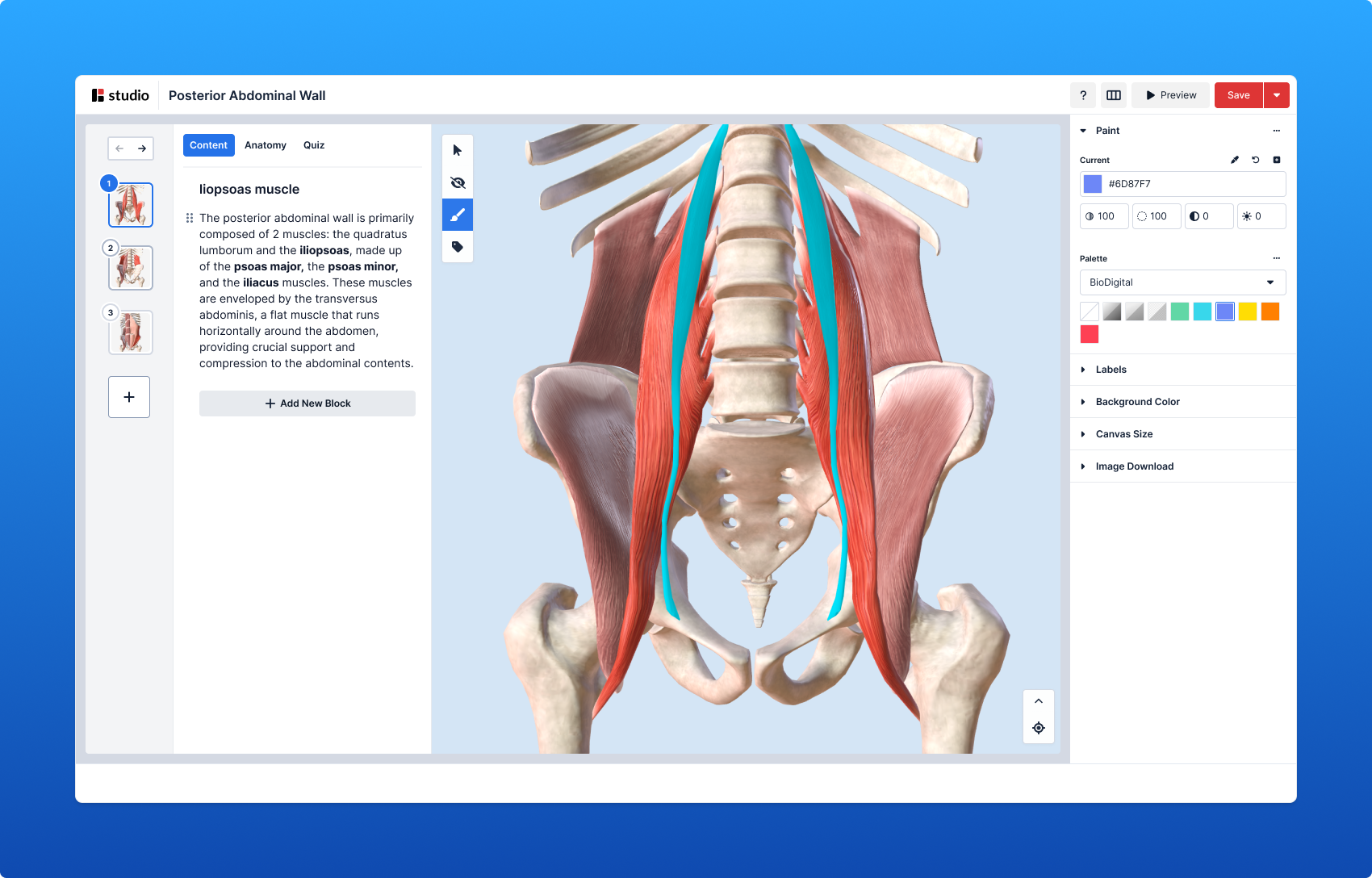Open the Quiz tab
Viewport: 1372px width, 878px height.
pos(314,145)
